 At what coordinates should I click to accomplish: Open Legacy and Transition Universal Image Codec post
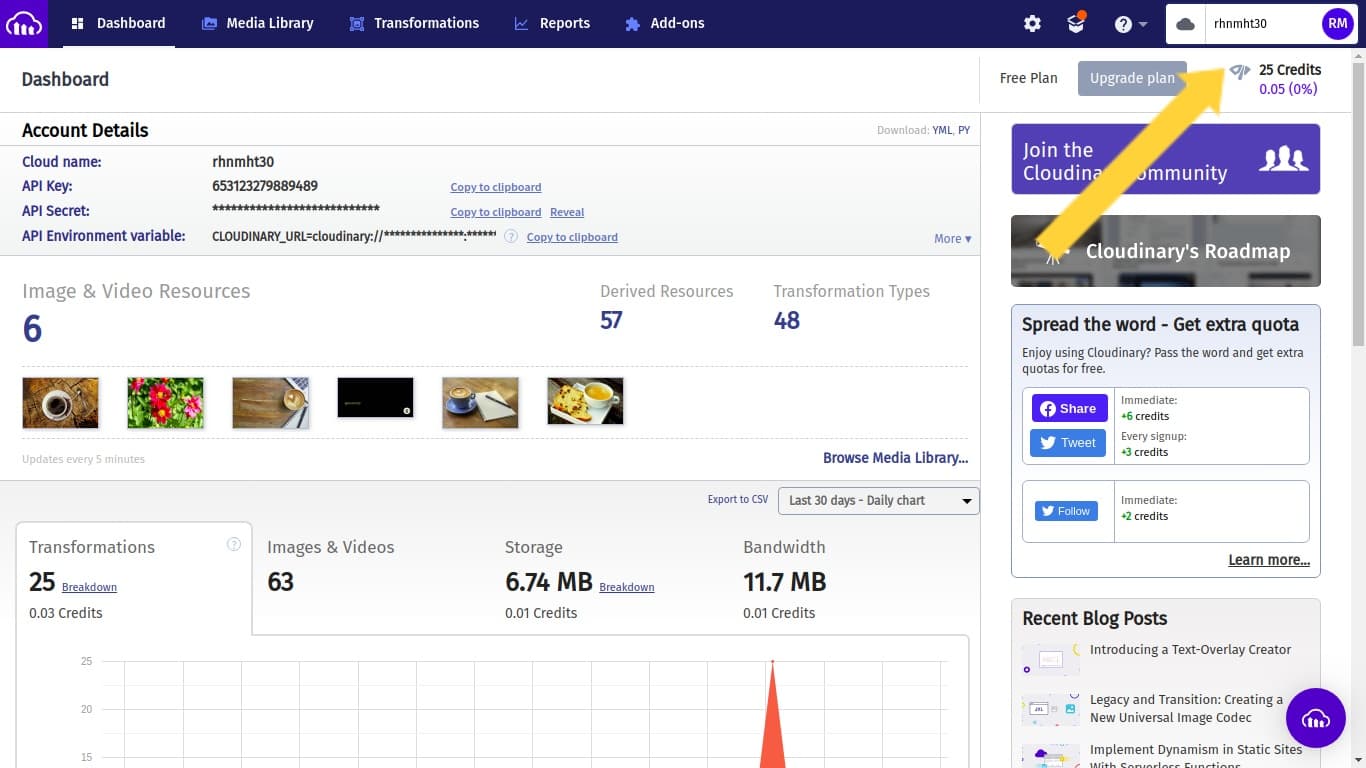[x=1187, y=709]
